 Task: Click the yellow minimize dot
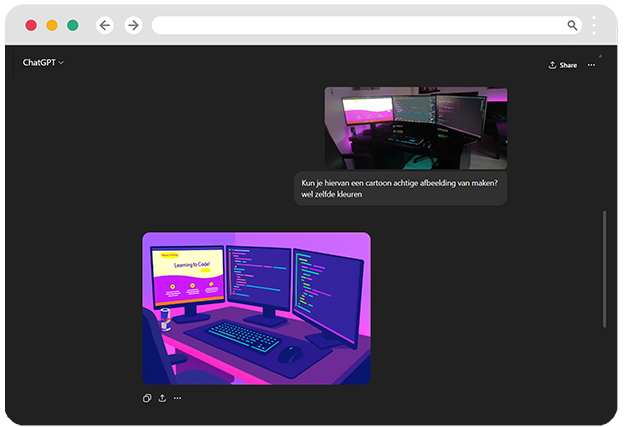pyautogui.click(x=52, y=25)
